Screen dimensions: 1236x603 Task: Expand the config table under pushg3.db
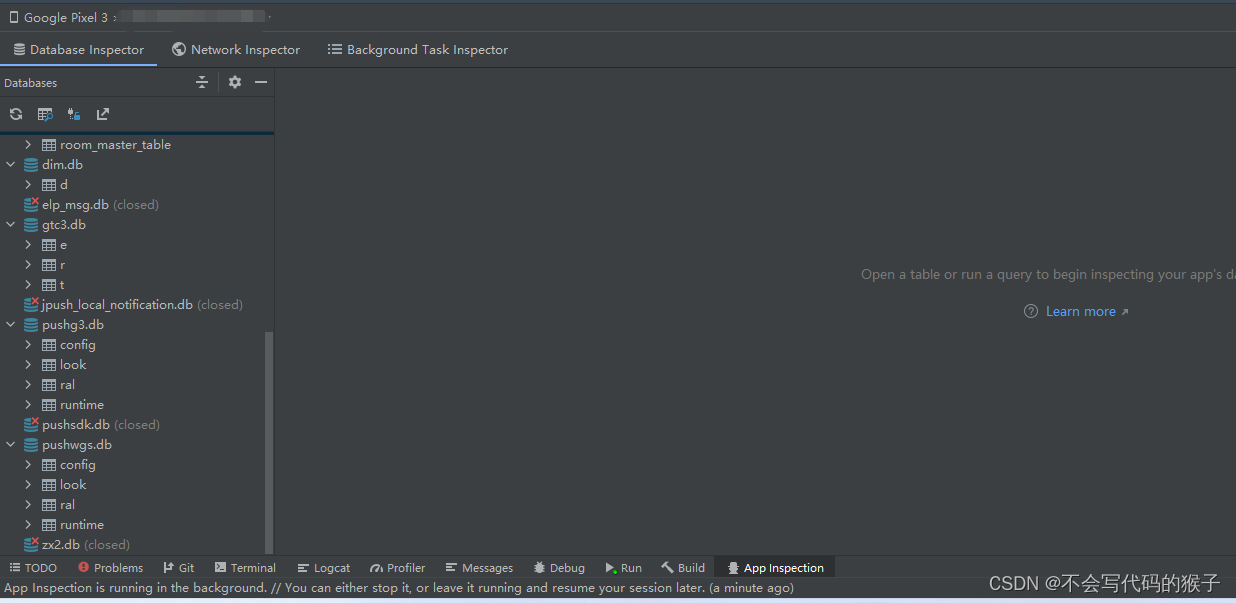click(28, 344)
